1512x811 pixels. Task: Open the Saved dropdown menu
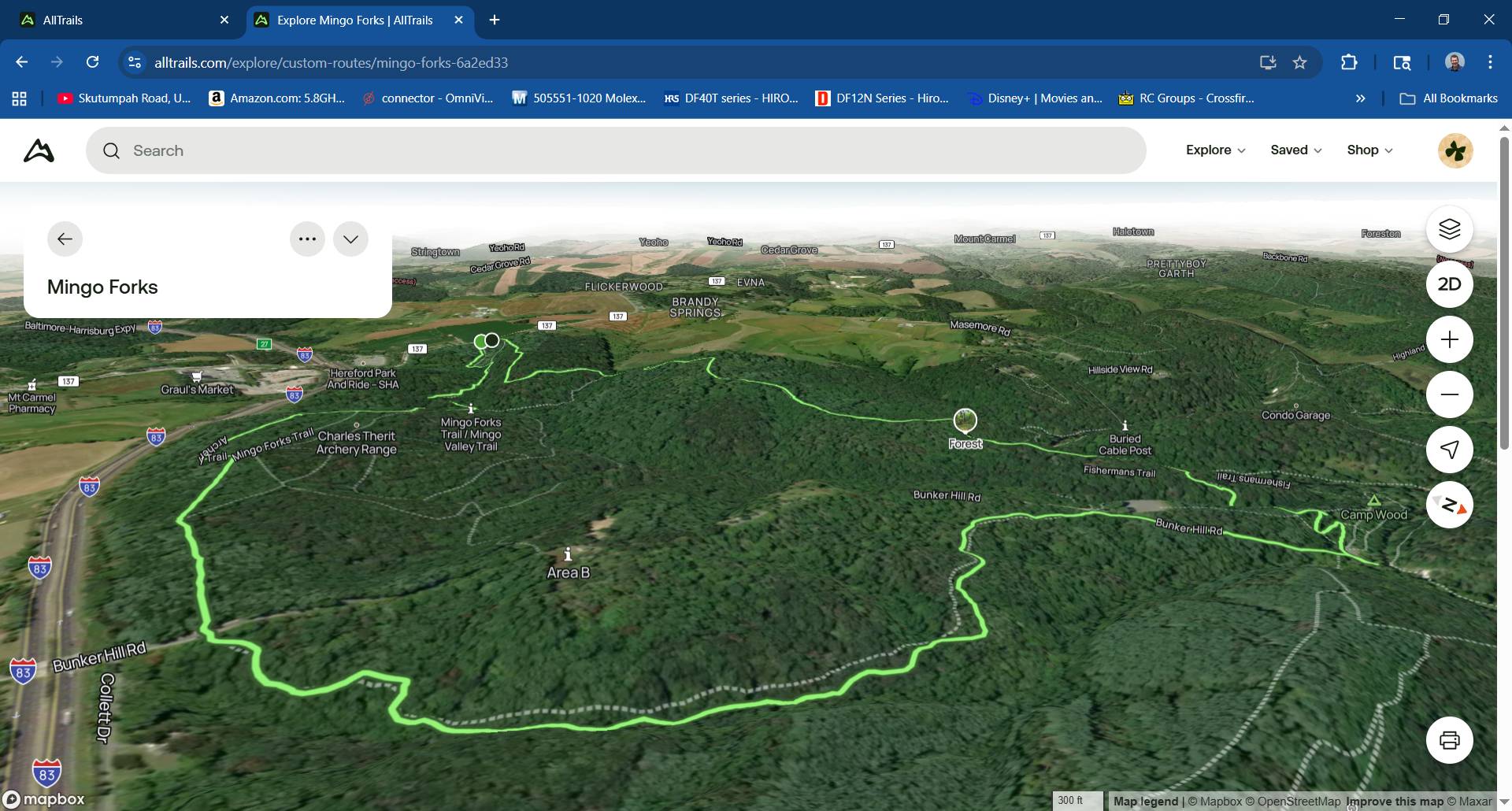point(1295,150)
